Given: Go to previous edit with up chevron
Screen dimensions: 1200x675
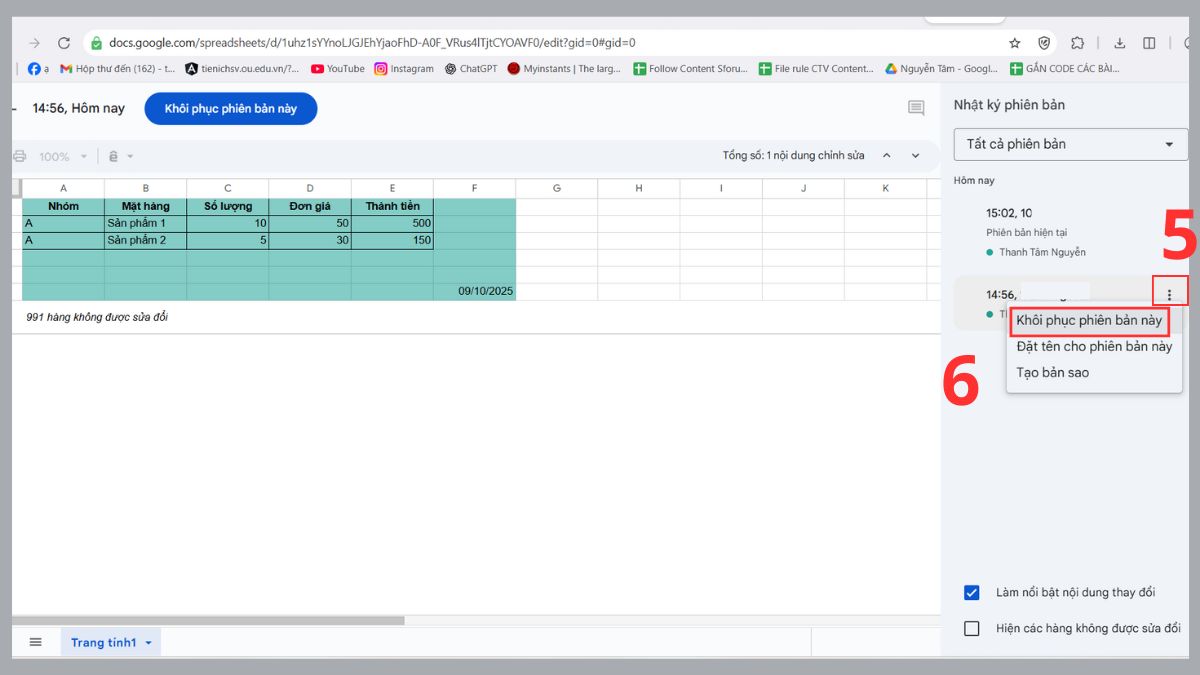Looking at the screenshot, I should point(886,156).
